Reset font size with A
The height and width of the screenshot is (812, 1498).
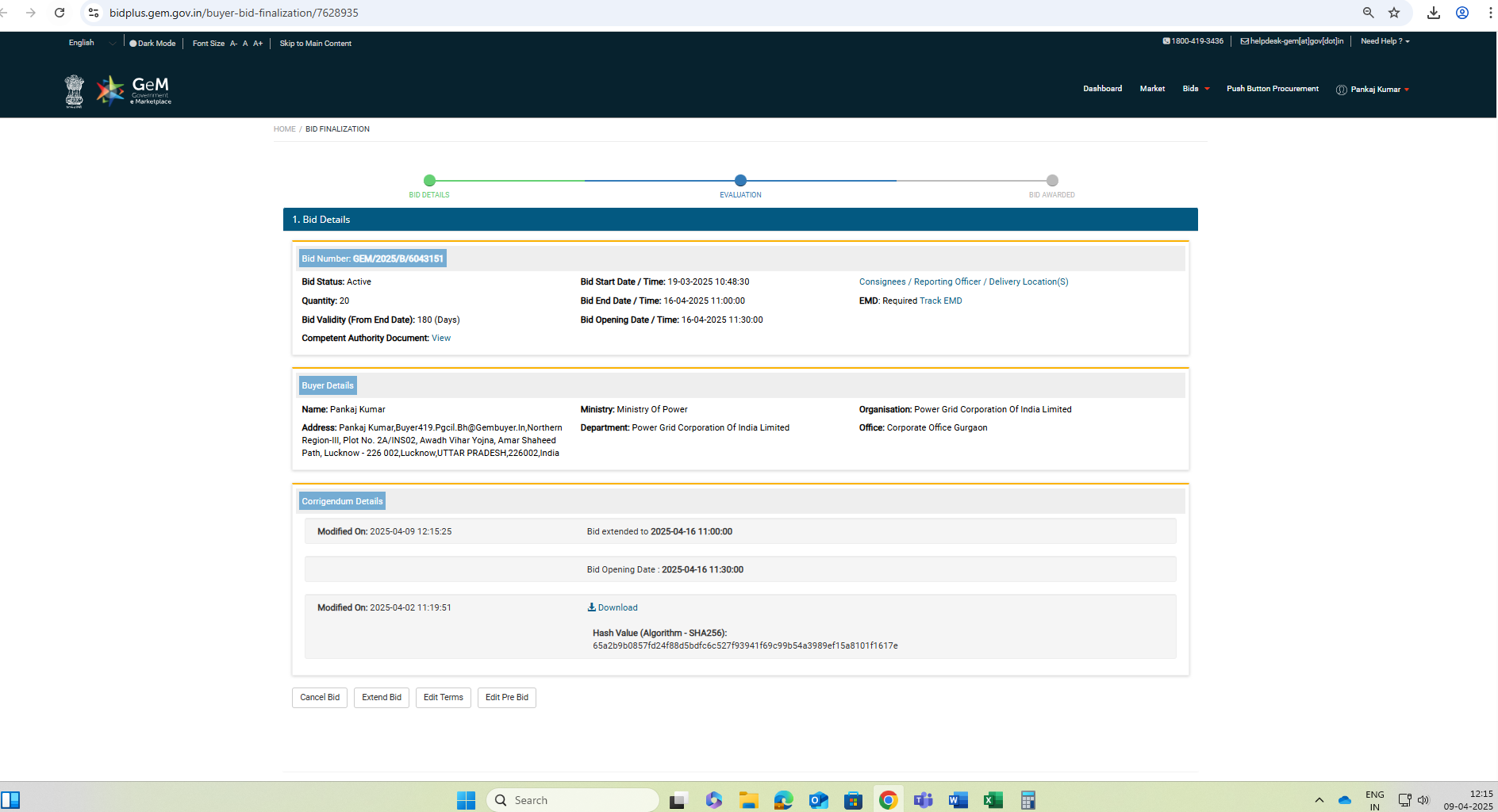point(245,44)
